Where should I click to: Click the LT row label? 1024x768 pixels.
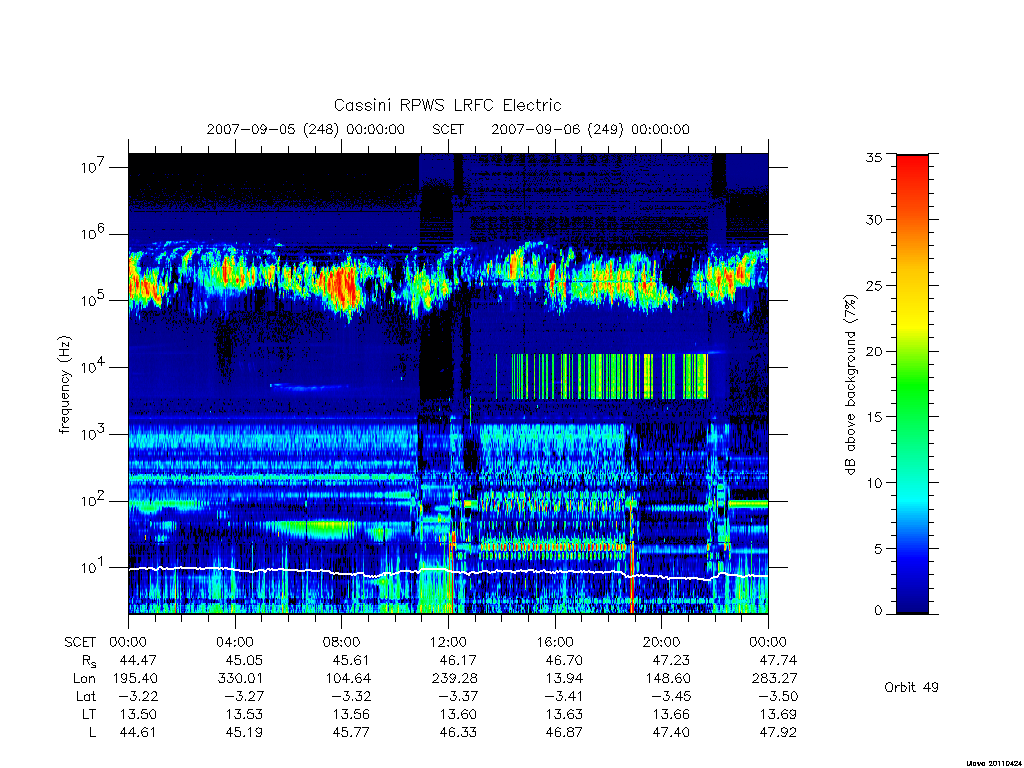click(x=89, y=714)
